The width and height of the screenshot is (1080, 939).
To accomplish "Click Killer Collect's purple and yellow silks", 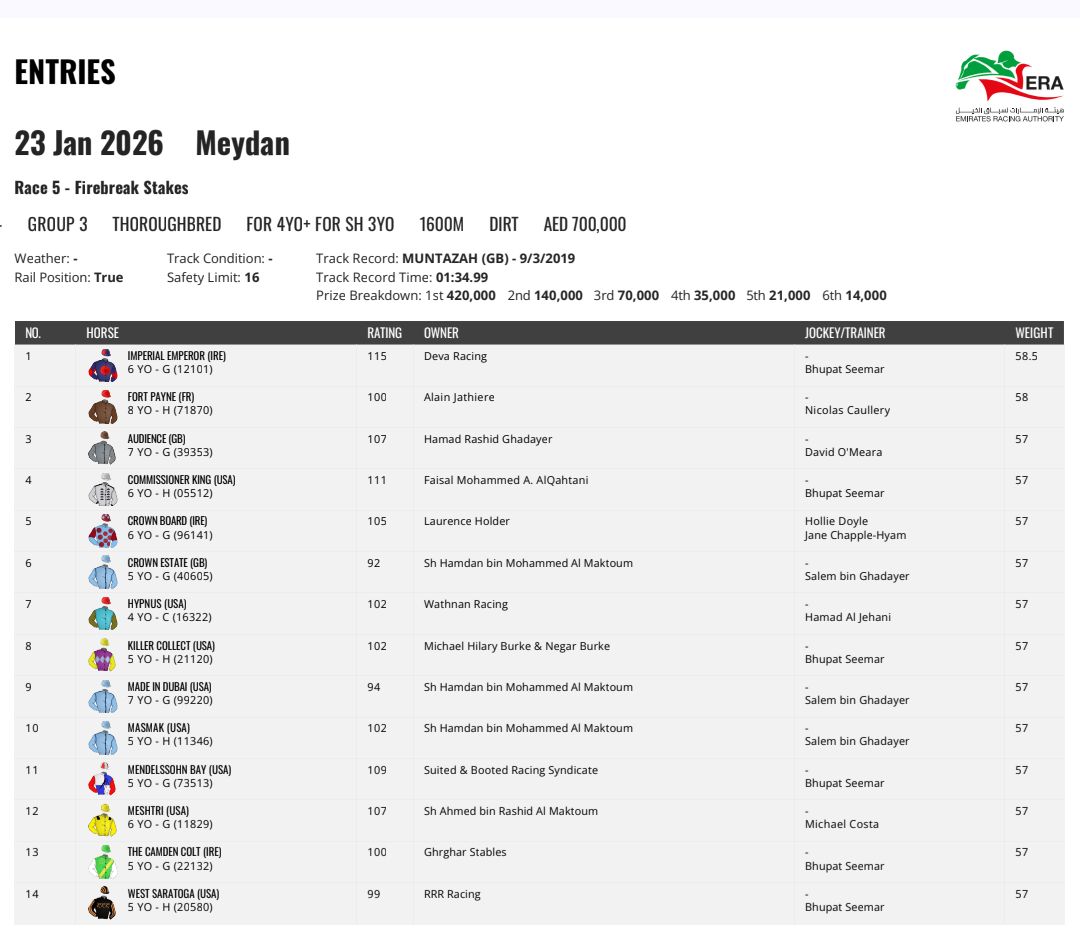I will 103,656.
